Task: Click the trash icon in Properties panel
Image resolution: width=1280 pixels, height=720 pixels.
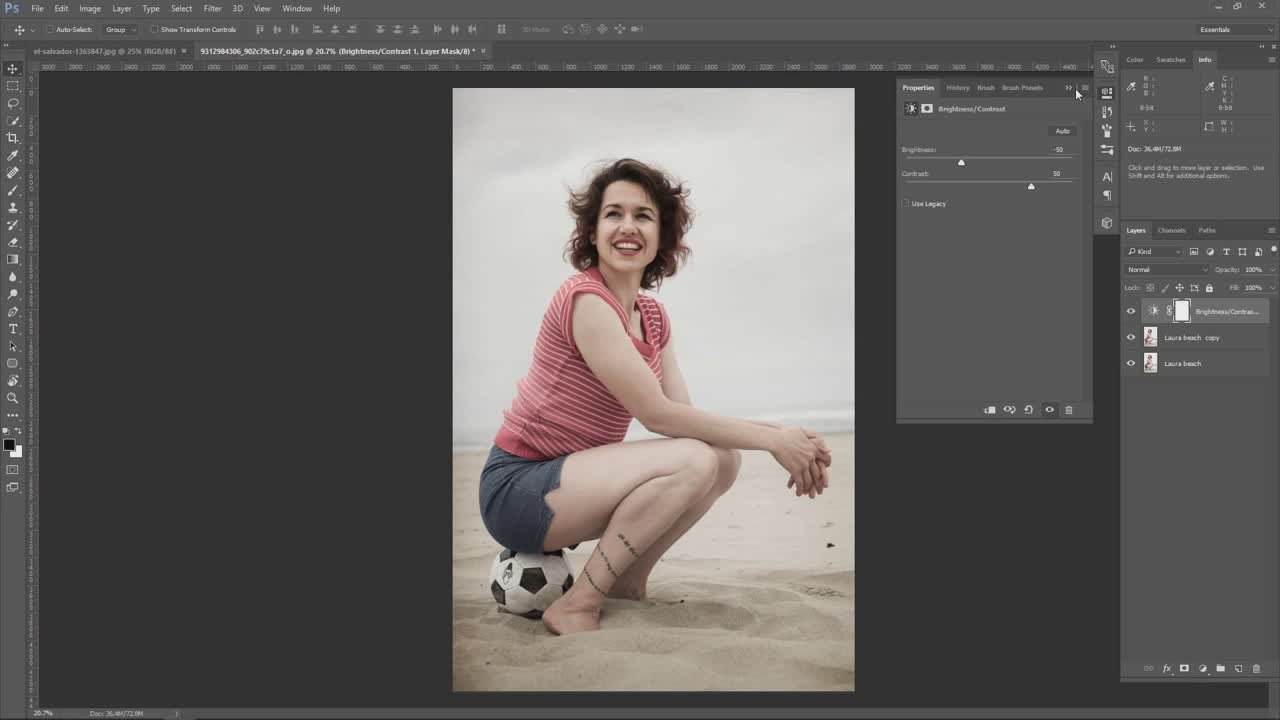Action: click(1068, 410)
